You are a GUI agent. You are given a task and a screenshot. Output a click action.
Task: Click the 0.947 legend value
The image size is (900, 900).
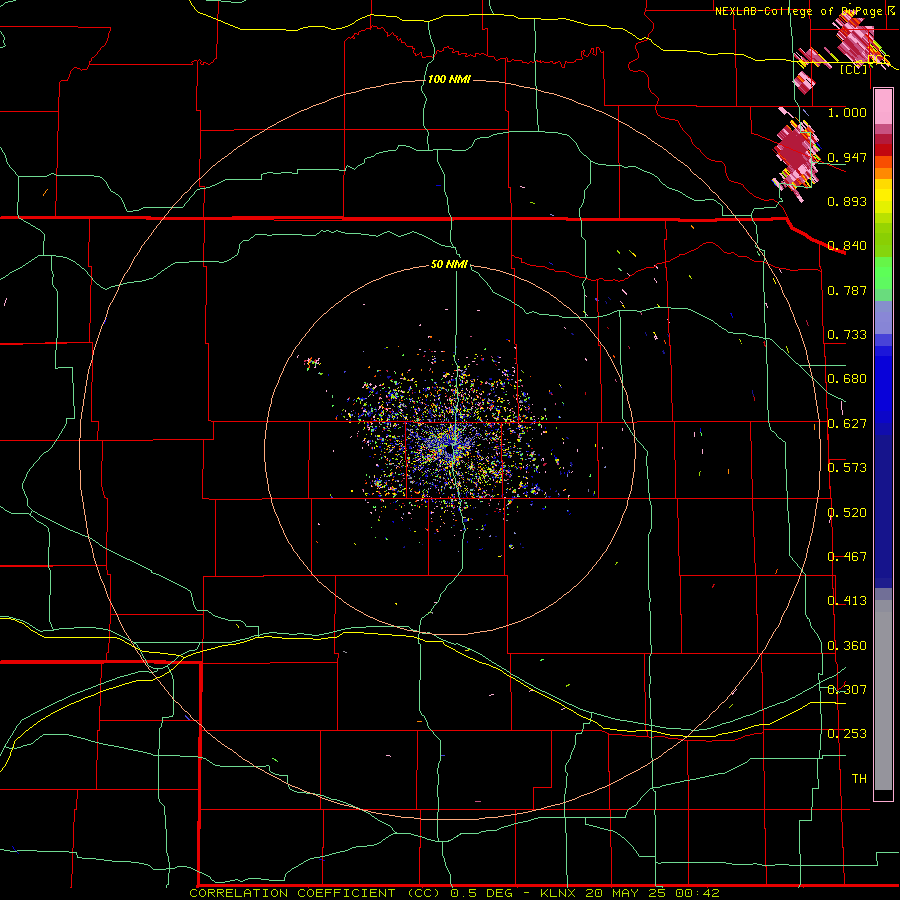(847, 157)
